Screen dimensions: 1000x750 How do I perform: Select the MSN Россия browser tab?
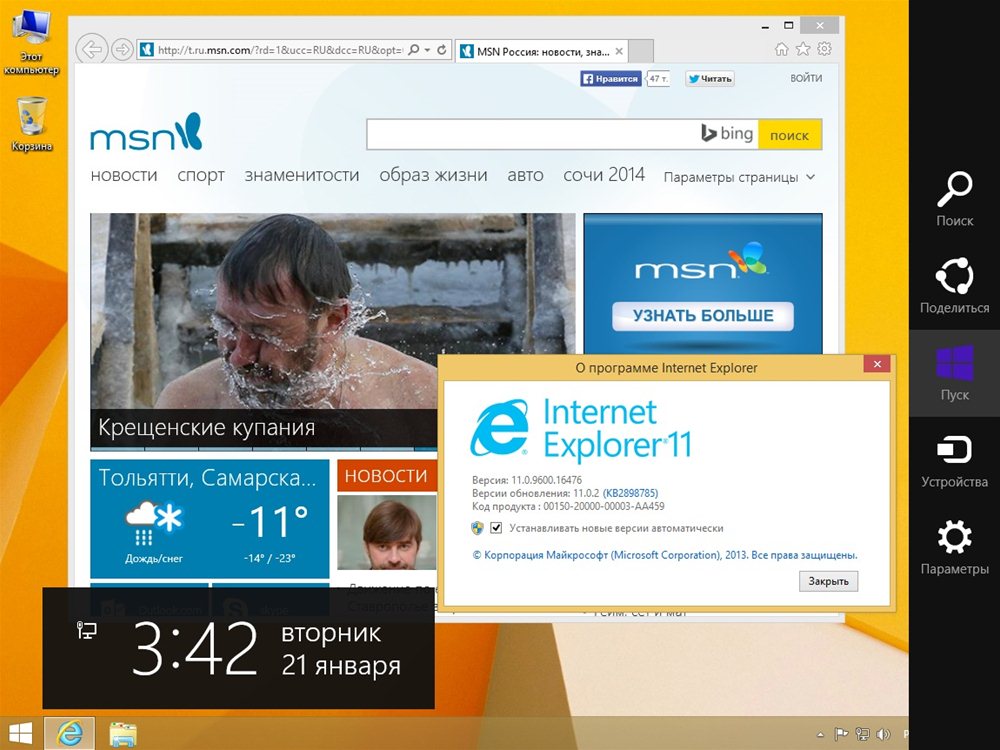click(x=542, y=51)
